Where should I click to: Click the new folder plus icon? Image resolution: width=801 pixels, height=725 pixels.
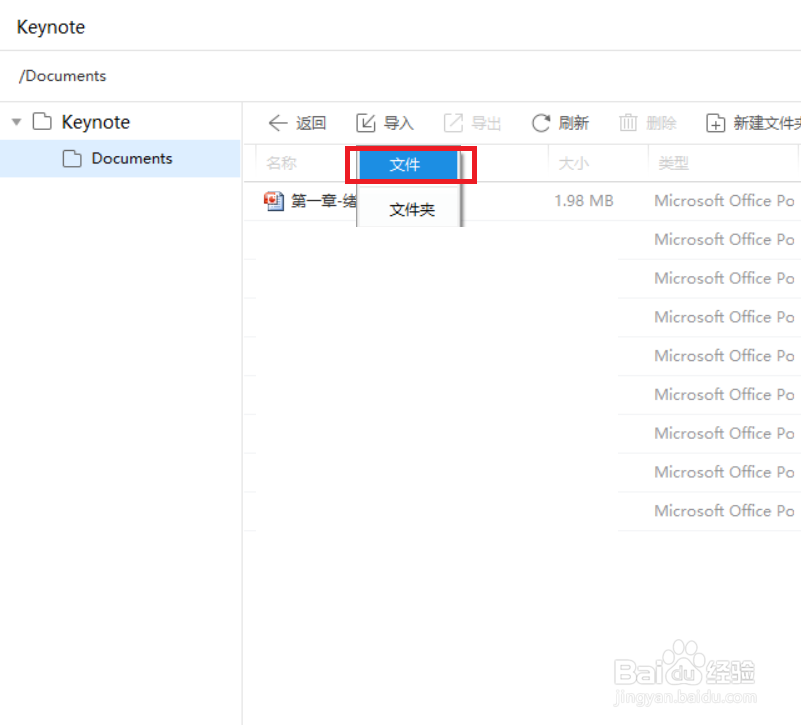pyautogui.click(x=715, y=123)
